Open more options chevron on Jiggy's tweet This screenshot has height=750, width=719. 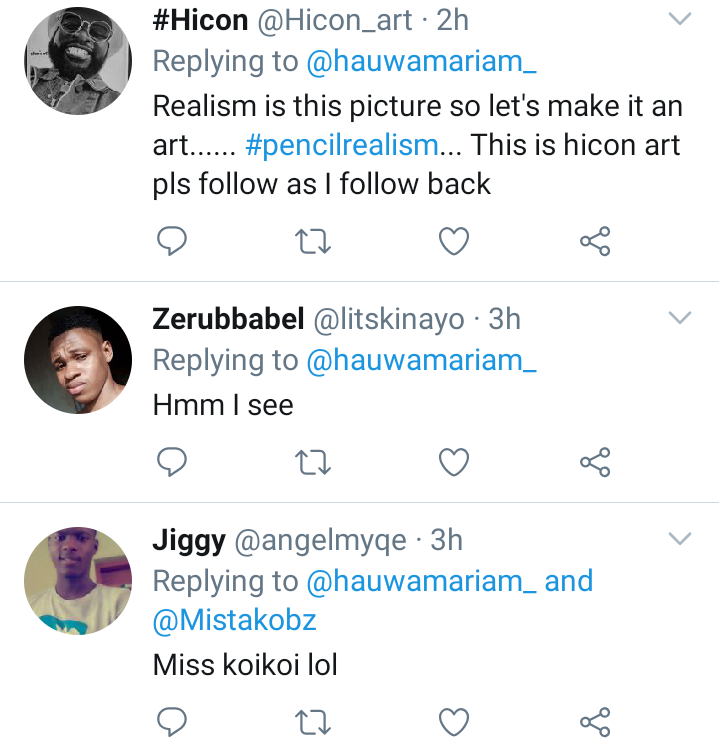pyautogui.click(x=680, y=540)
